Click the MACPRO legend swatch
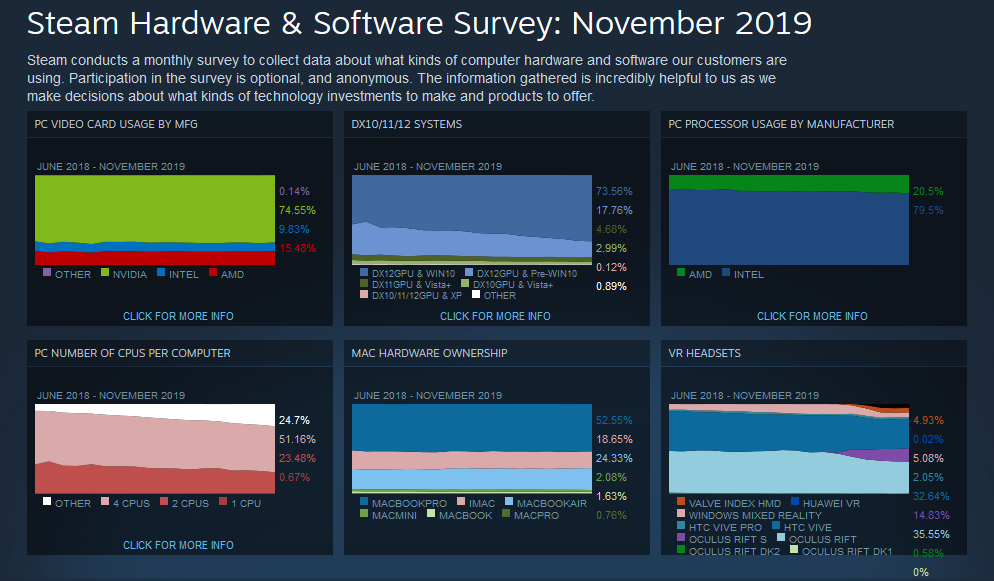The image size is (994, 581). 506,513
